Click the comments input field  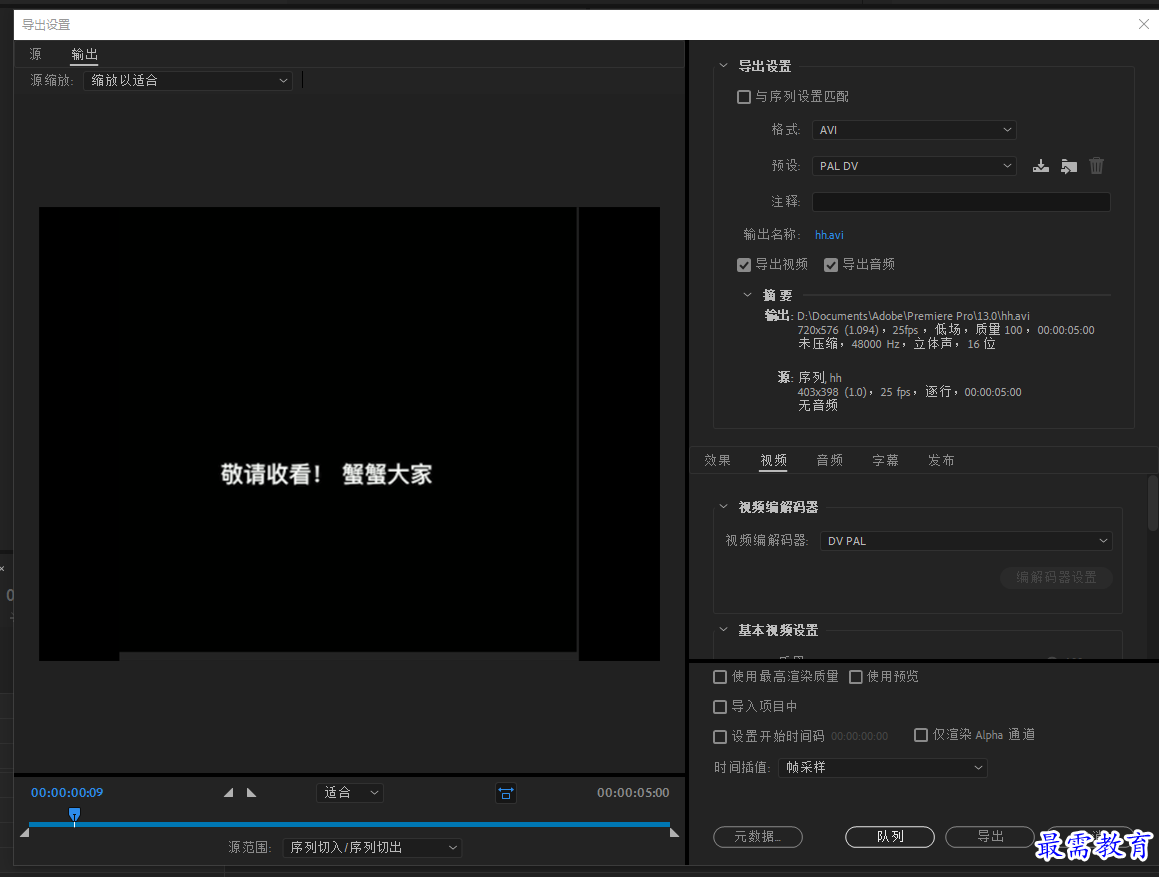tap(961, 202)
